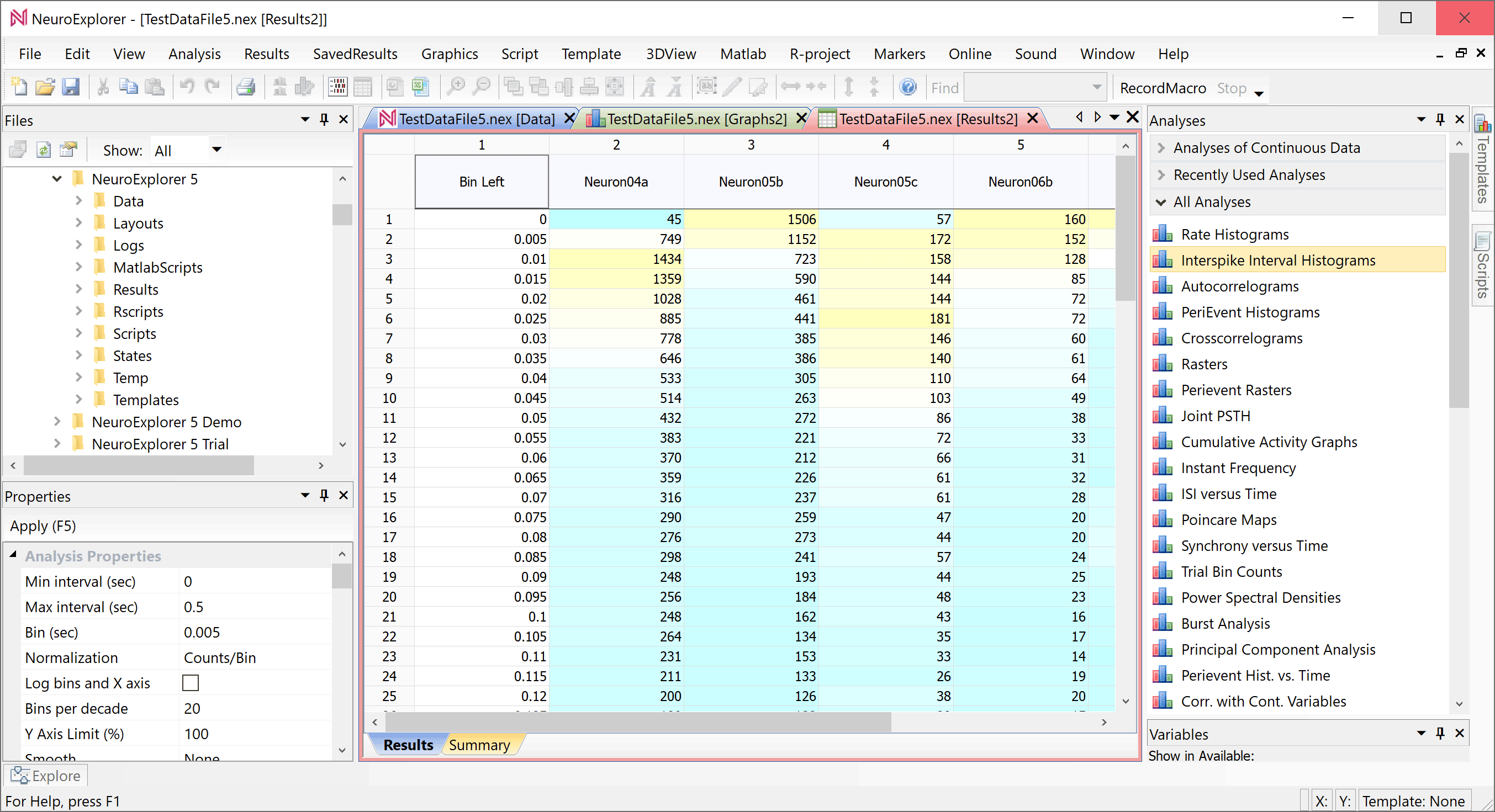Select the Neuron05b column header
Screen dimensions: 1495x812
pos(751,182)
